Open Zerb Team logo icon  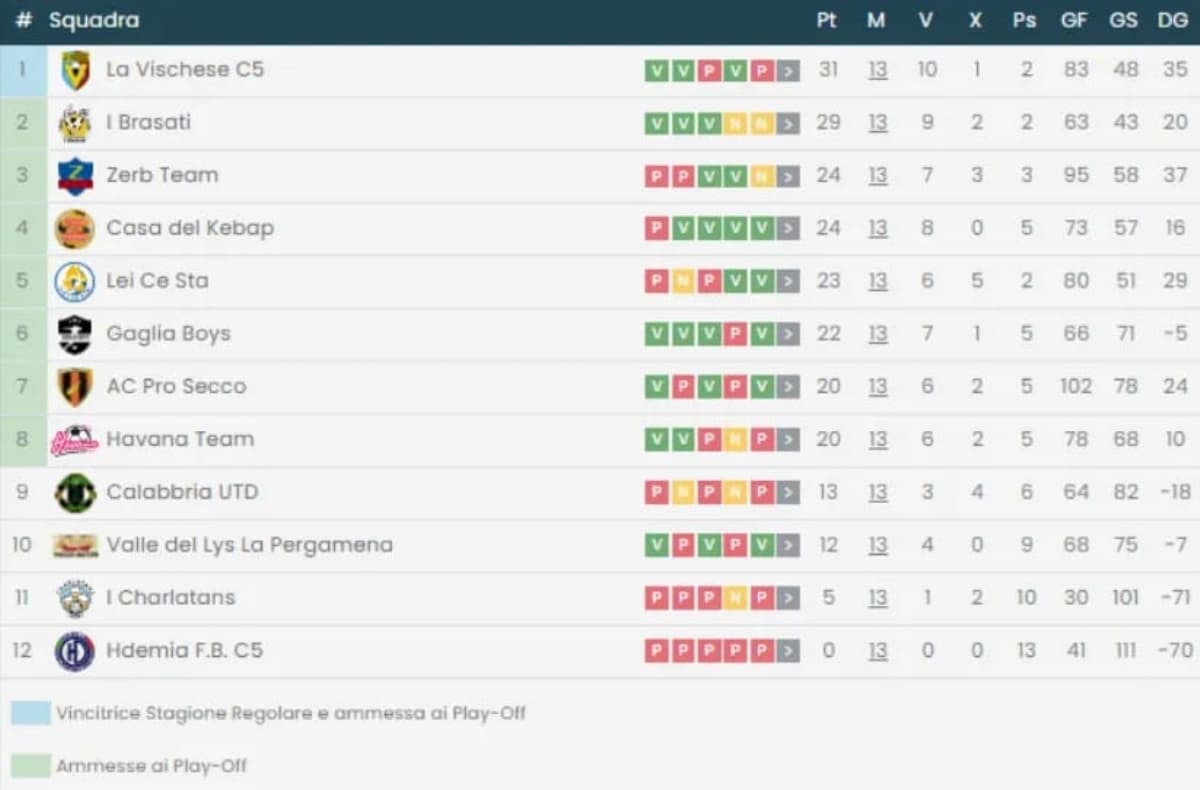tap(75, 176)
